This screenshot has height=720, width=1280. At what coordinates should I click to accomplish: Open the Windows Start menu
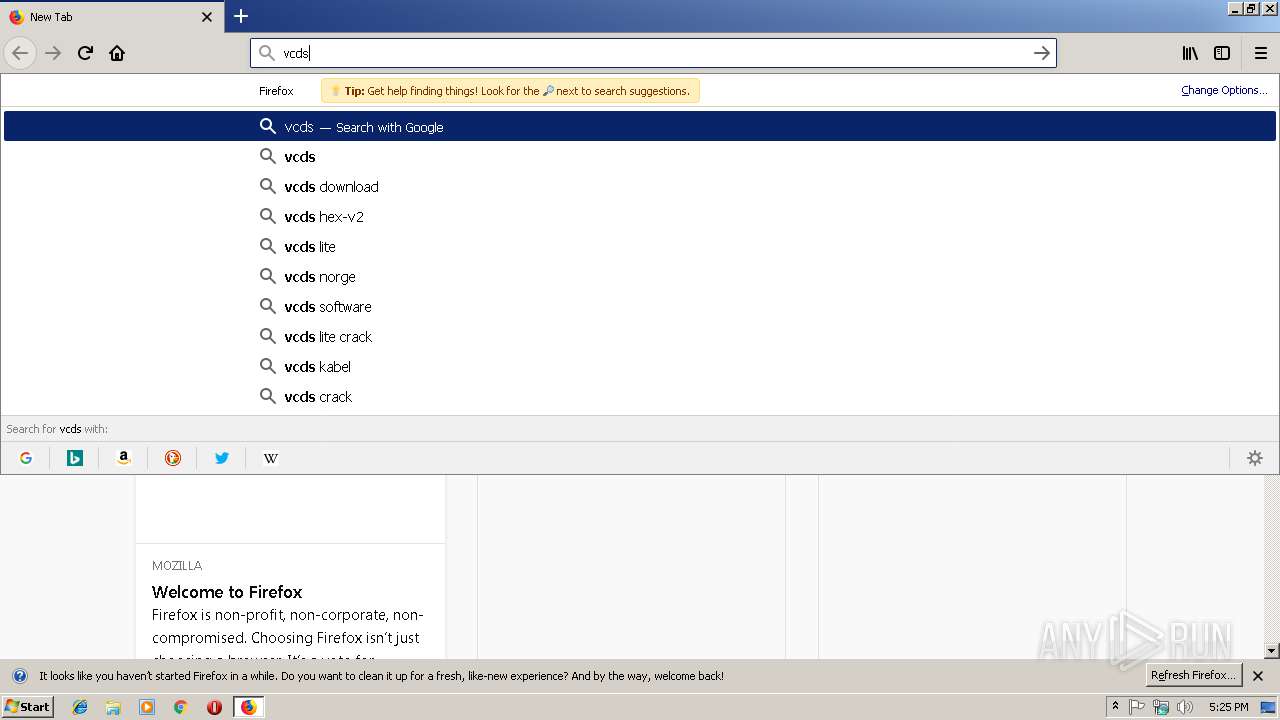(x=27, y=706)
